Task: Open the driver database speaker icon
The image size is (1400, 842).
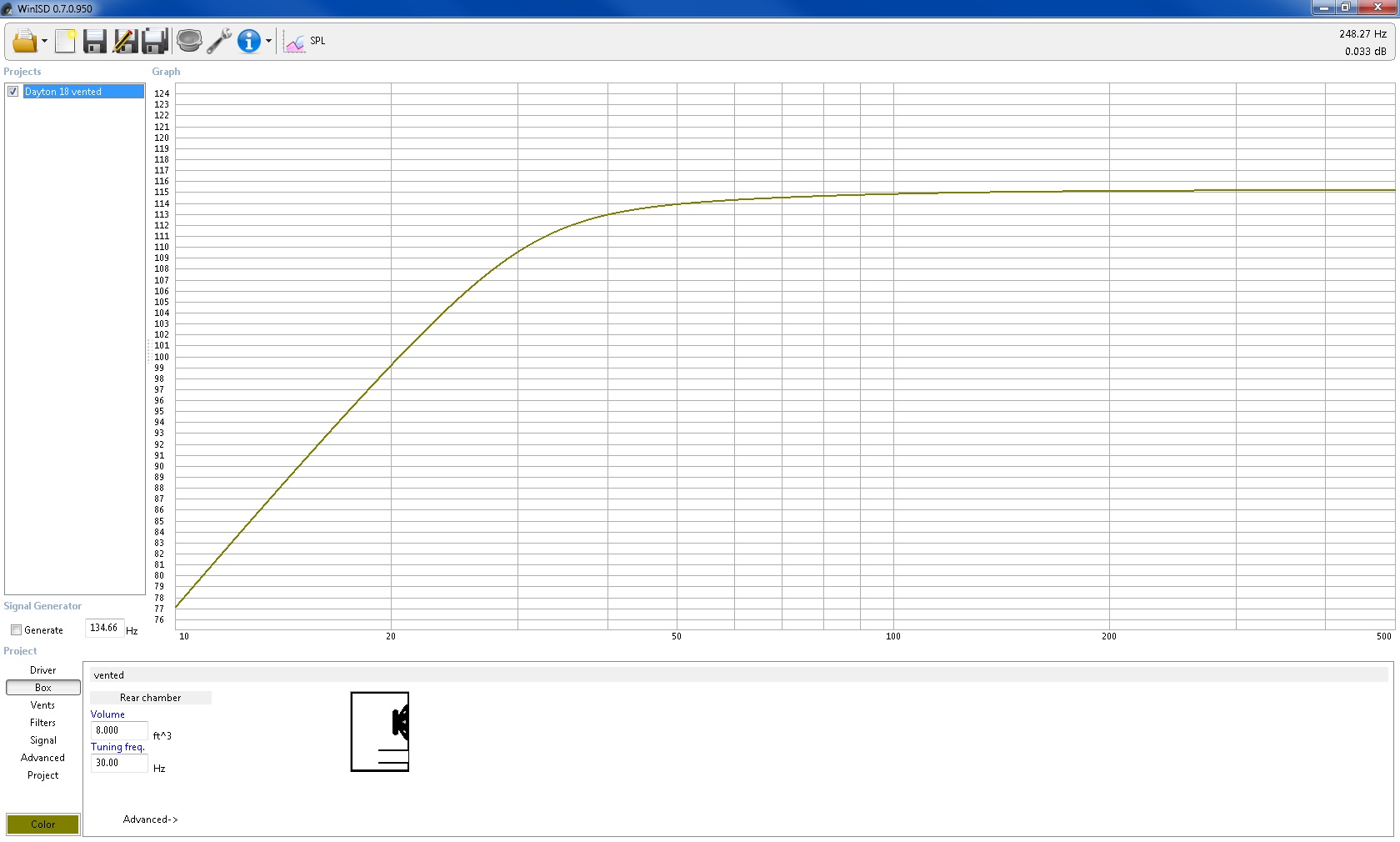Action: point(189,41)
